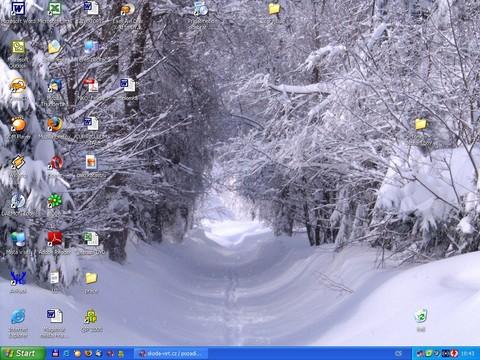Select the text document beside the butterfly icon

coord(54,278)
